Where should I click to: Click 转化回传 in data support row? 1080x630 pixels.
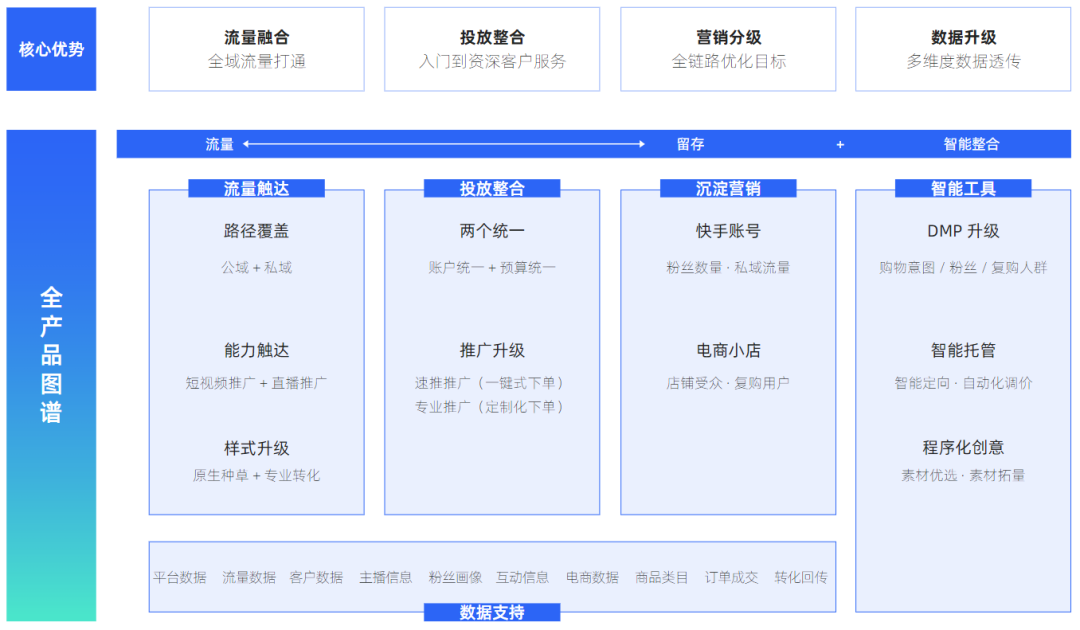pos(801,577)
